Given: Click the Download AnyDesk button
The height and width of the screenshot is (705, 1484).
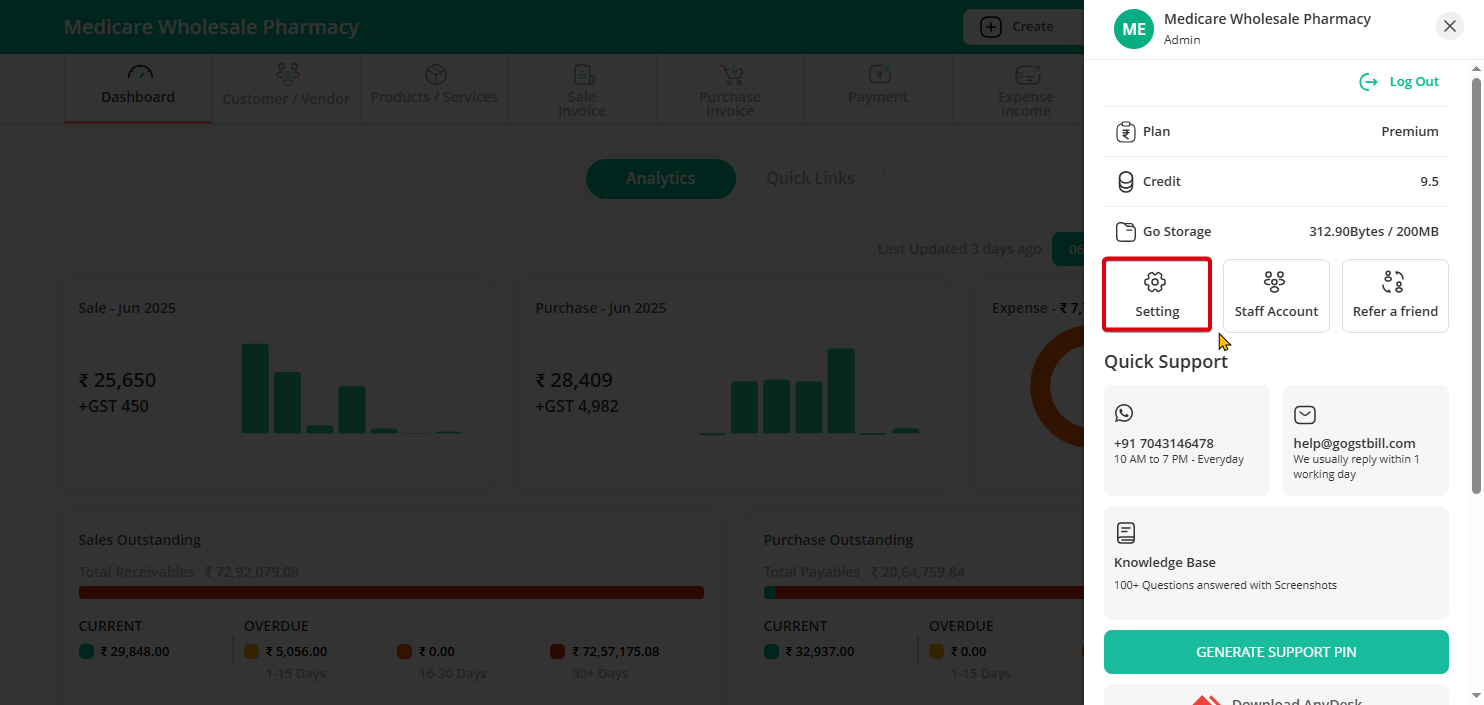Looking at the screenshot, I should click(1276, 696).
